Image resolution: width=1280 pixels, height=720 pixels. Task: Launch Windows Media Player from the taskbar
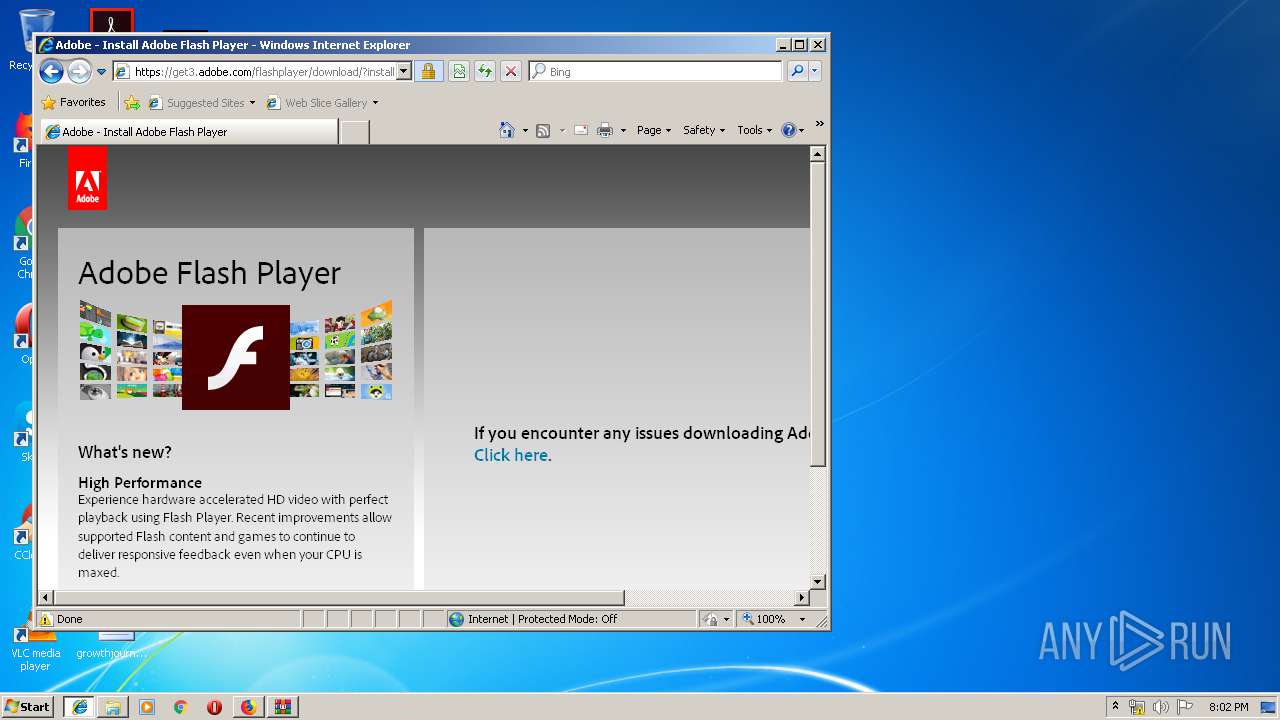[x=147, y=707]
